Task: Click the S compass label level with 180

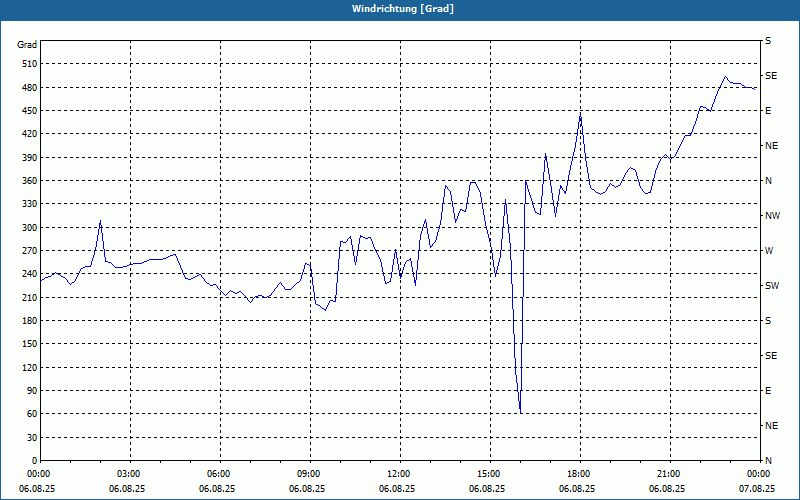Action: (x=768, y=321)
